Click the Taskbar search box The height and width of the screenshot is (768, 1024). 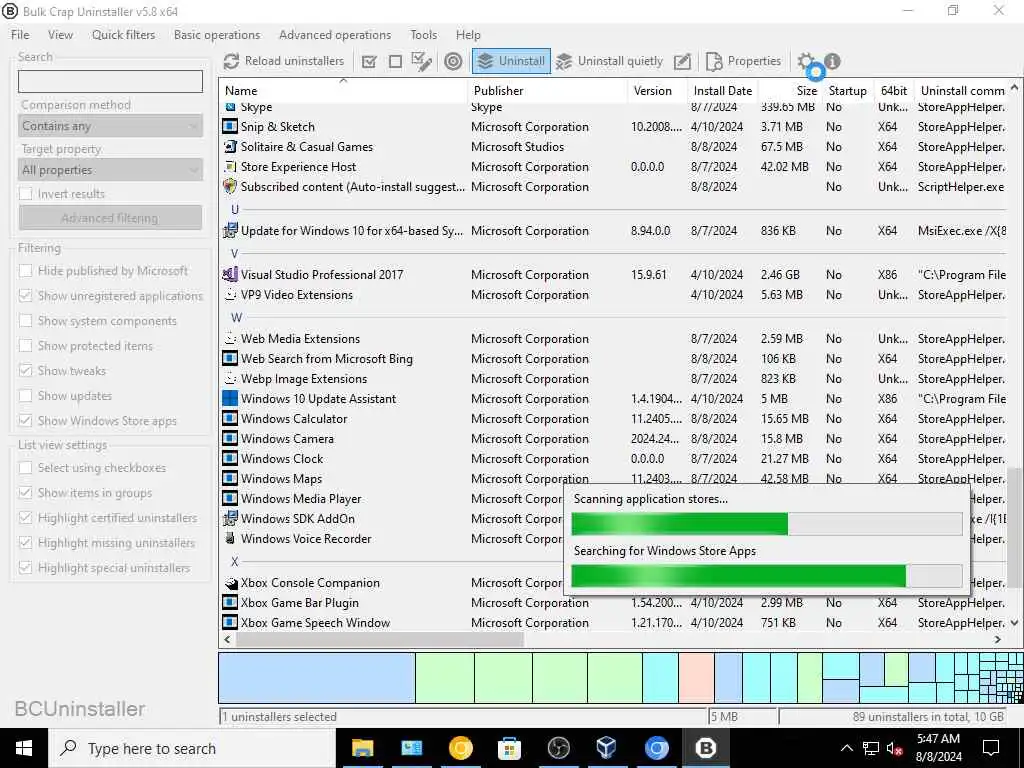click(192, 748)
